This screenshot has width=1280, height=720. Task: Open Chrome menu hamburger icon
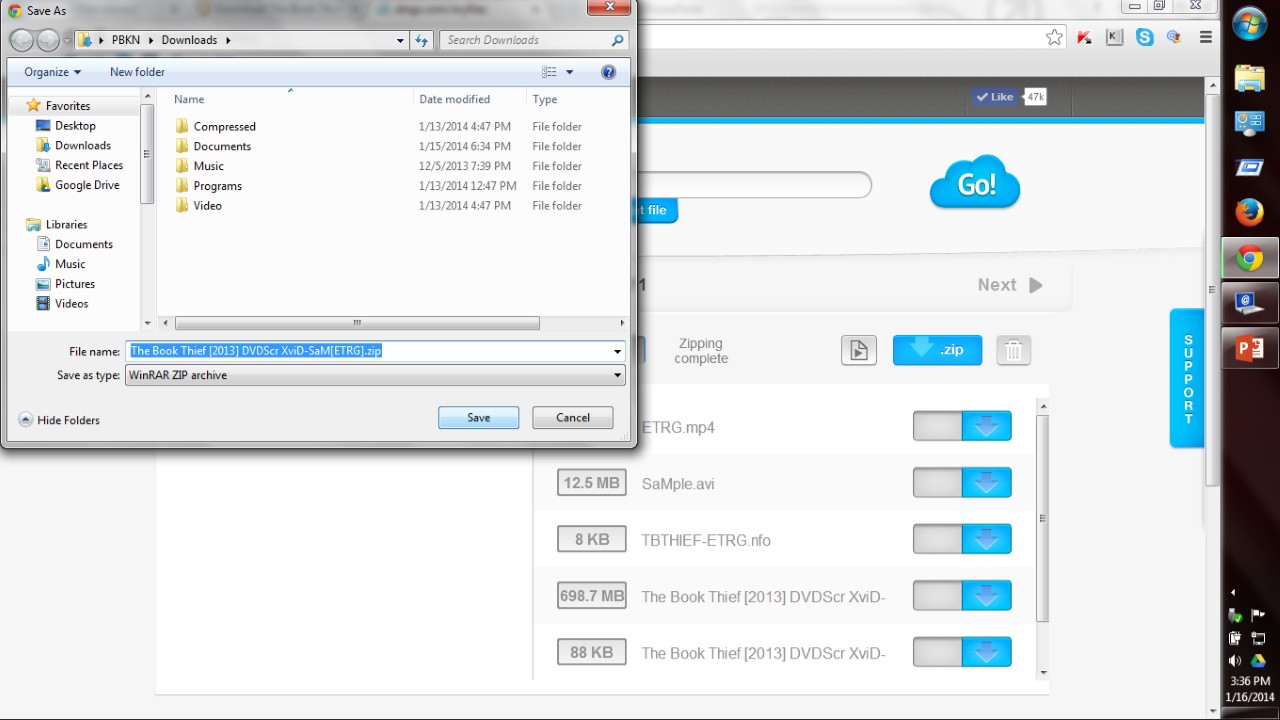click(x=1207, y=37)
